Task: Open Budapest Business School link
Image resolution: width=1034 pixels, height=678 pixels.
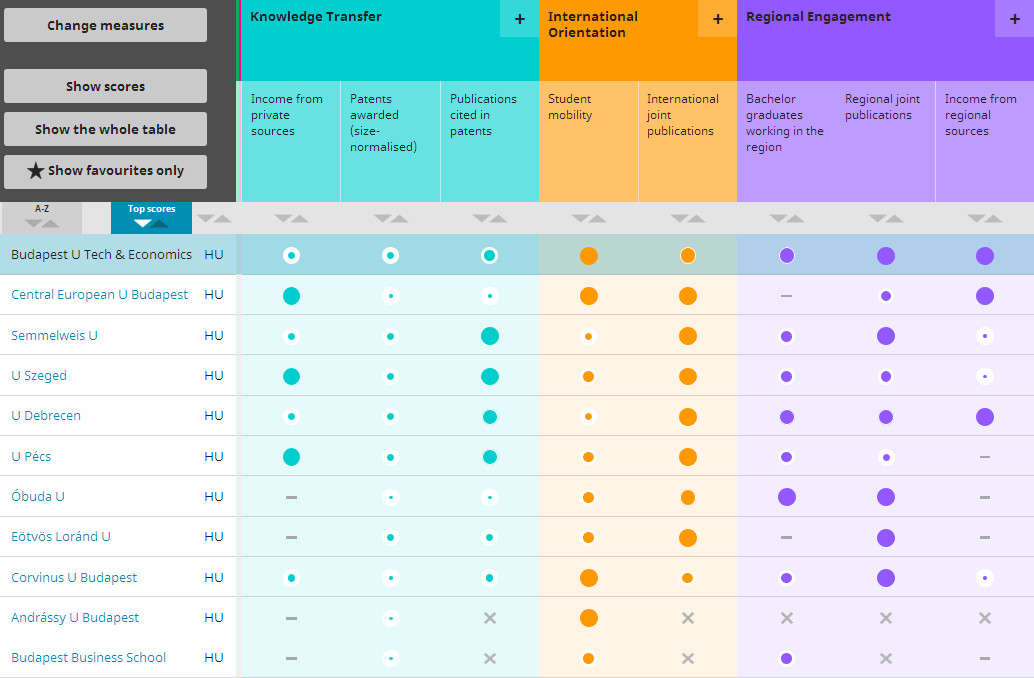Action: 88,658
